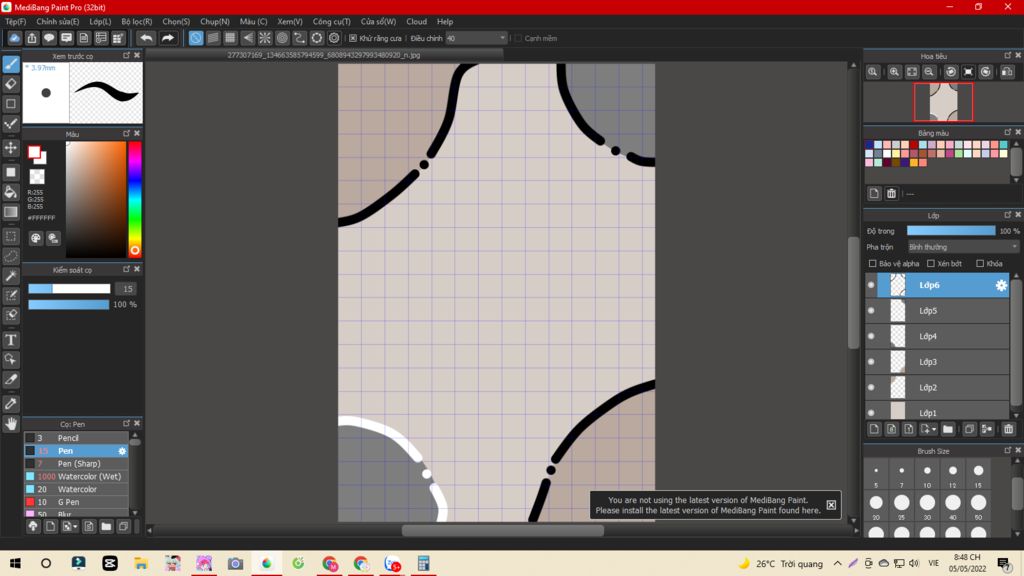Select the G Pen brush

point(76,502)
